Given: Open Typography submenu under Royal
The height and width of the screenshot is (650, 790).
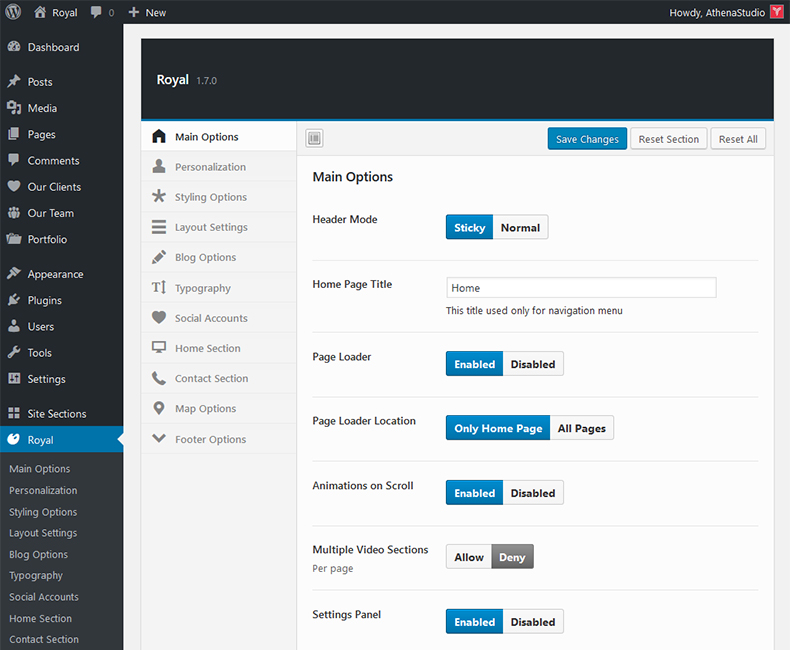Looking at the screenshot, I should [x=36, y=575].
